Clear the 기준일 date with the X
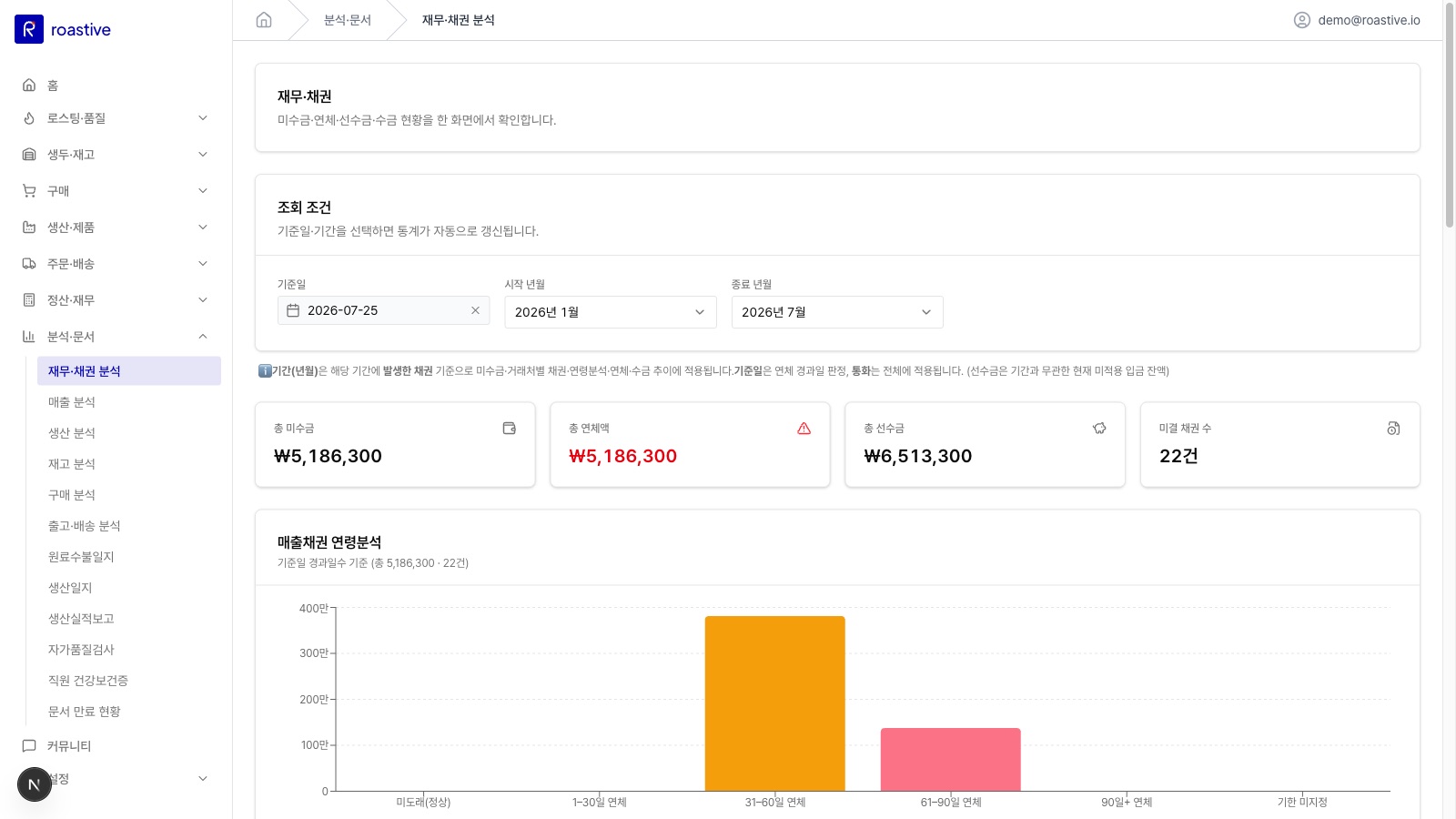1456x819 pixels. [475, 310]
